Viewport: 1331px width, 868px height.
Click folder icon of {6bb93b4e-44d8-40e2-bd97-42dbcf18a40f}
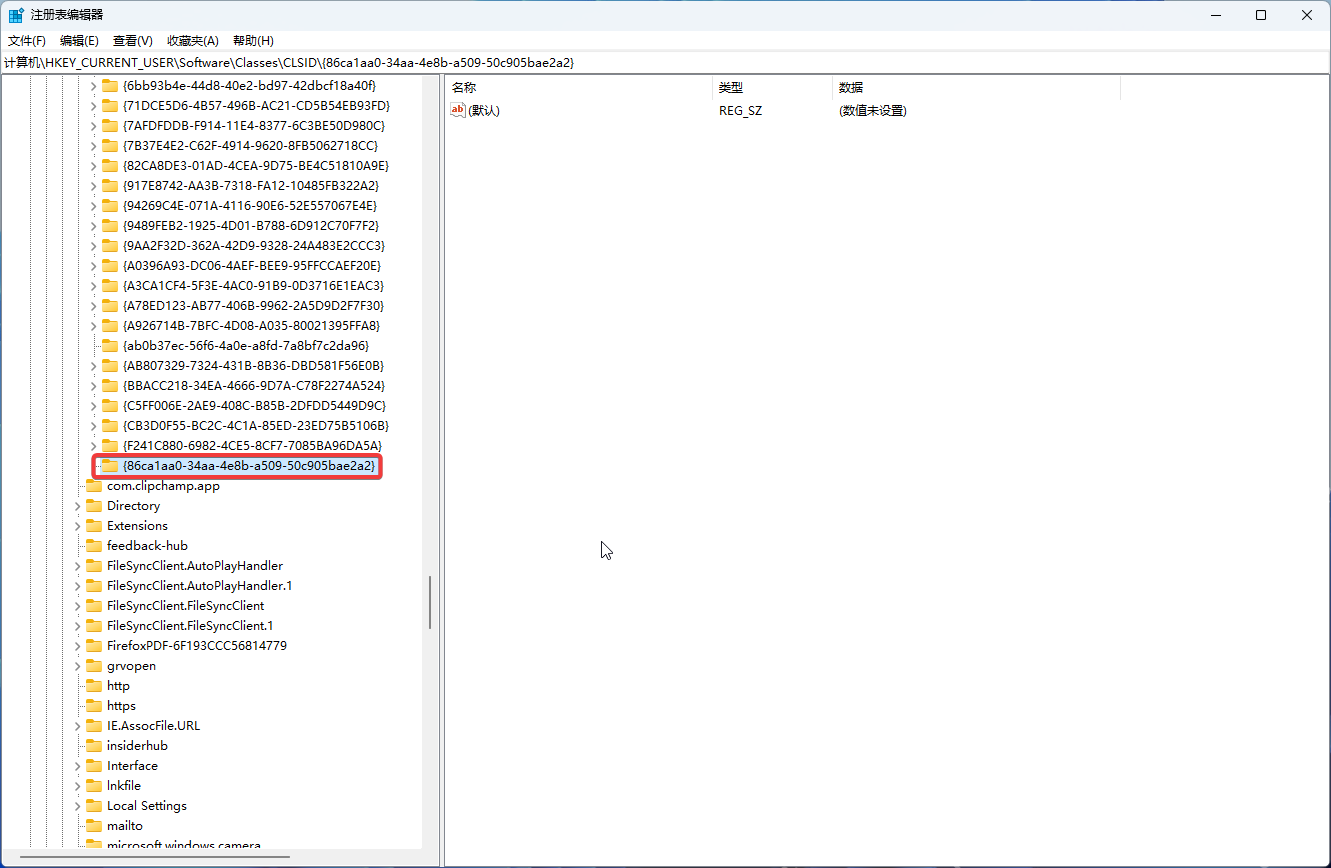tap(110, 86)
